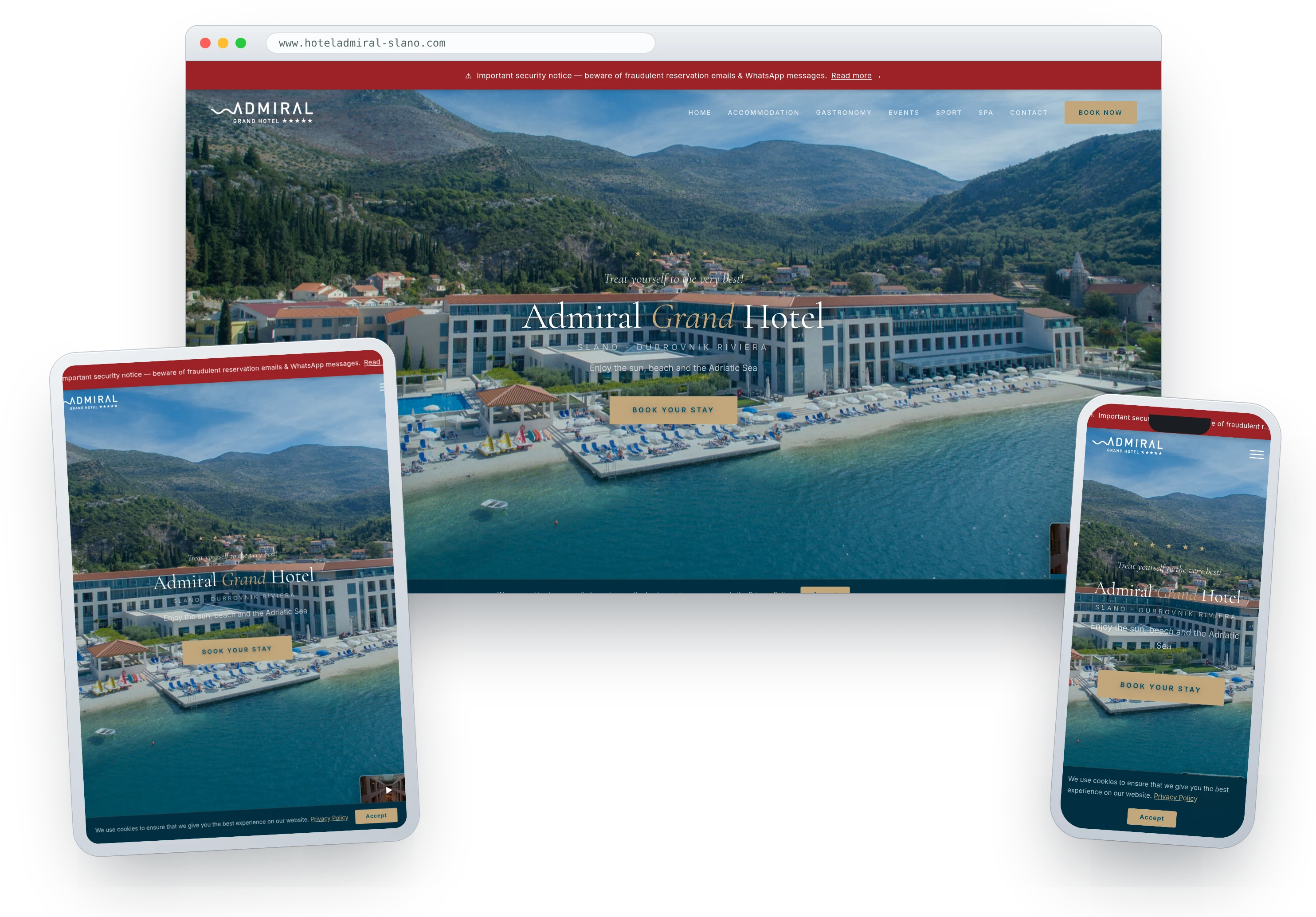Click the warning icon in phone security notice
Screen dimensions: 1316x917
coord(1092,415)
